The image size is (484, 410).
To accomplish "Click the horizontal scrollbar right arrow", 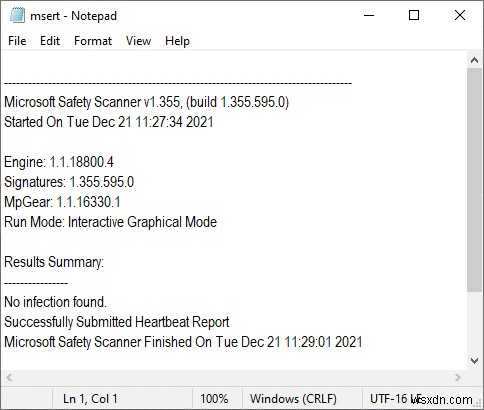I will click(458, 378).
